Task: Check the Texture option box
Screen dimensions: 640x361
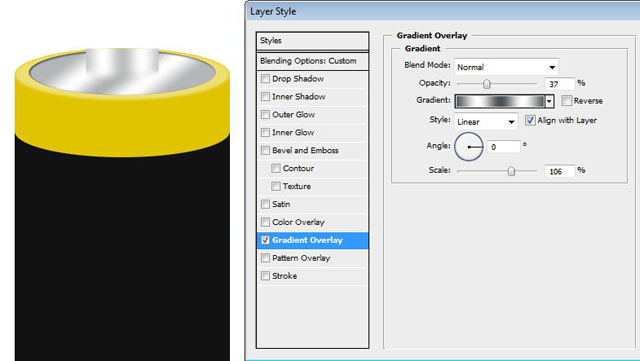Action: (276, 186)
